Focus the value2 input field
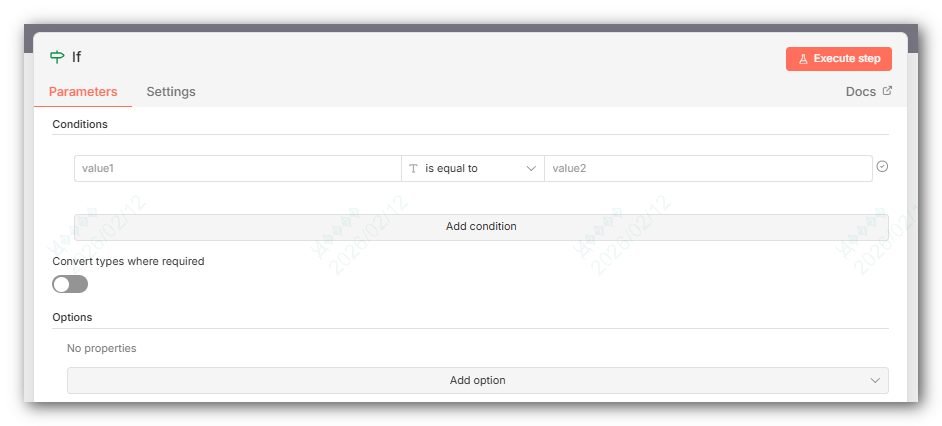 [708, 169]
